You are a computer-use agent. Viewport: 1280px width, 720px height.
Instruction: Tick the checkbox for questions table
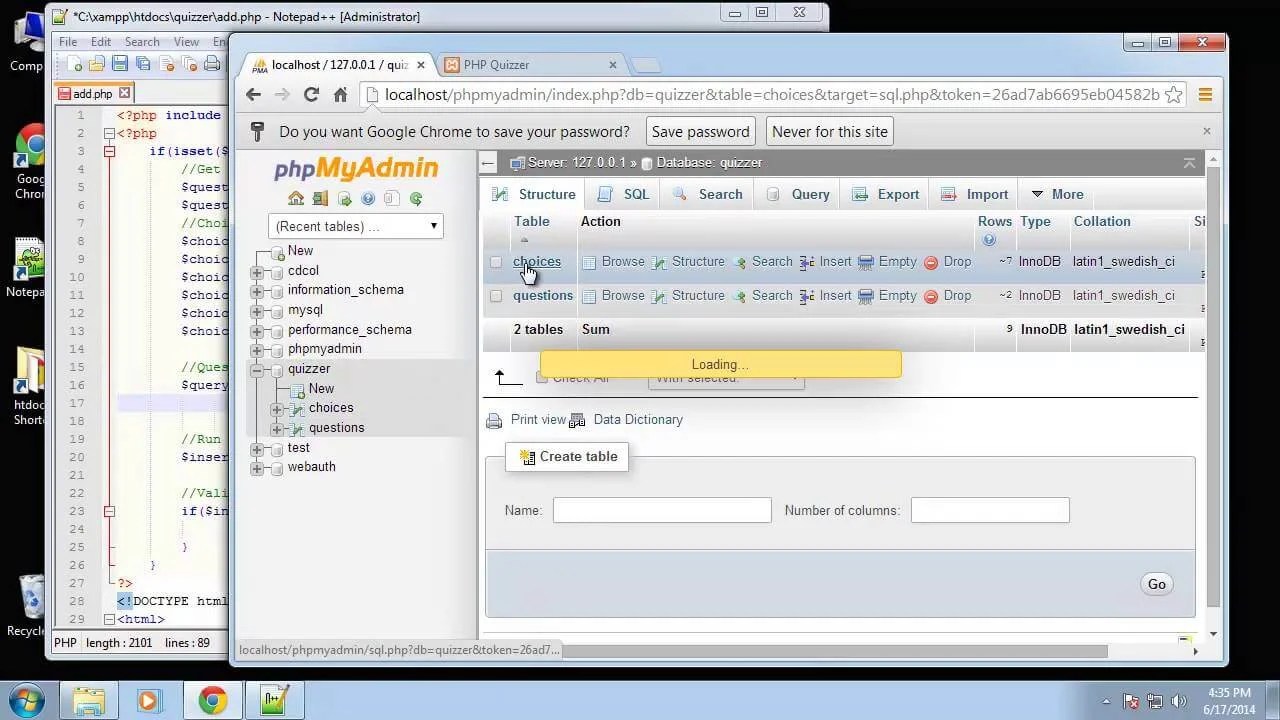(x=496, y=296)
